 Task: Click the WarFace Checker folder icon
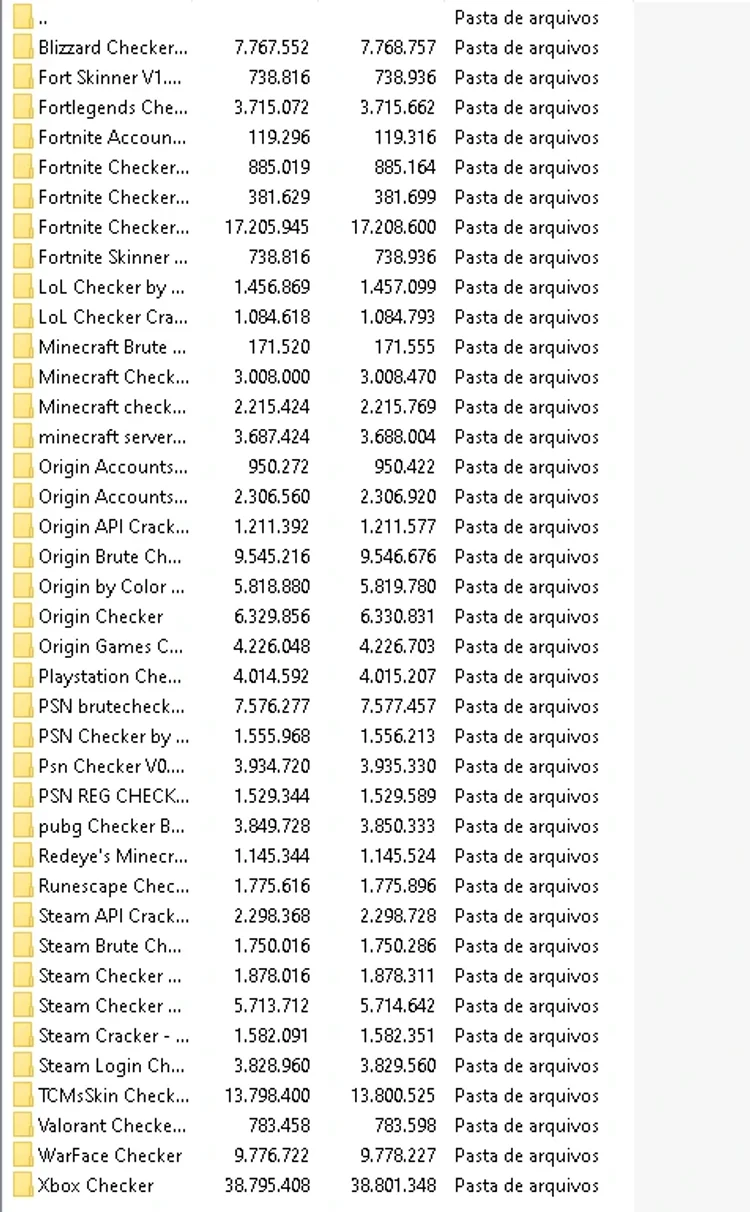pos(23,1155)
